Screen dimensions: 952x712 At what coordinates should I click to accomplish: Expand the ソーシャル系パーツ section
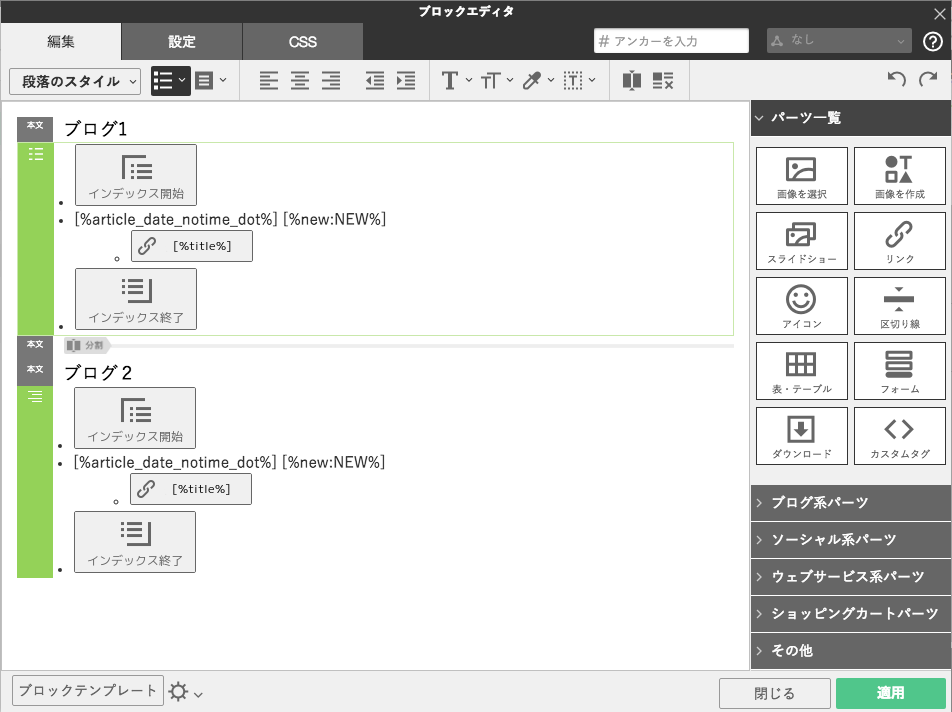point(851,540)
